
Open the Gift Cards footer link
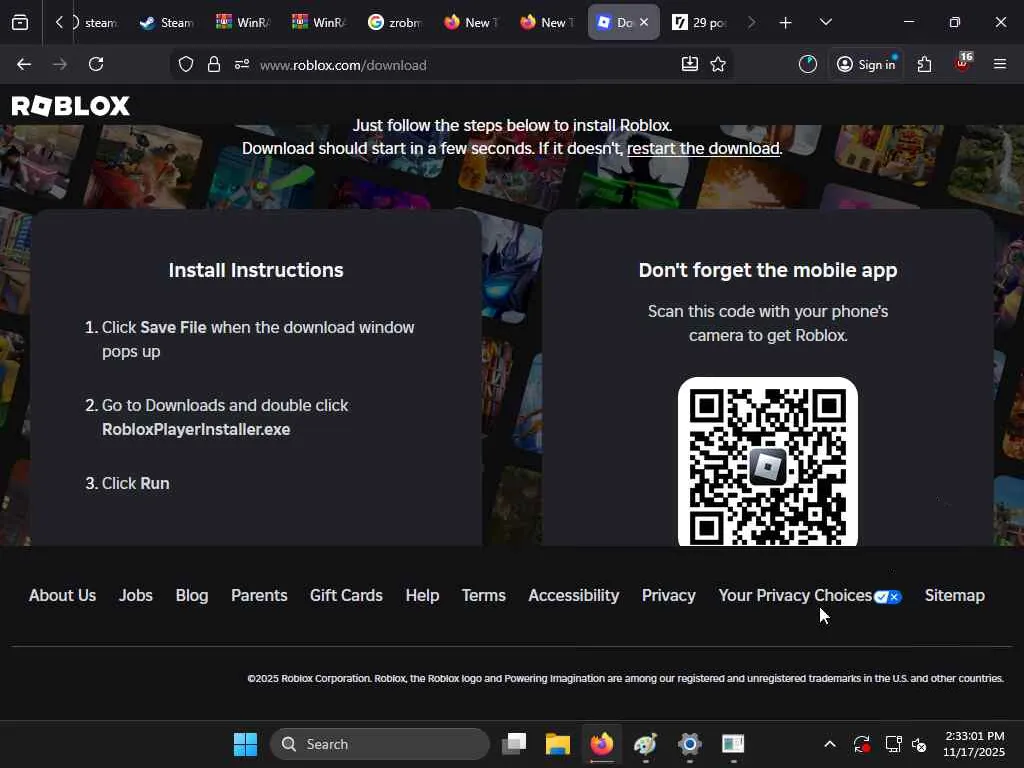346,596
